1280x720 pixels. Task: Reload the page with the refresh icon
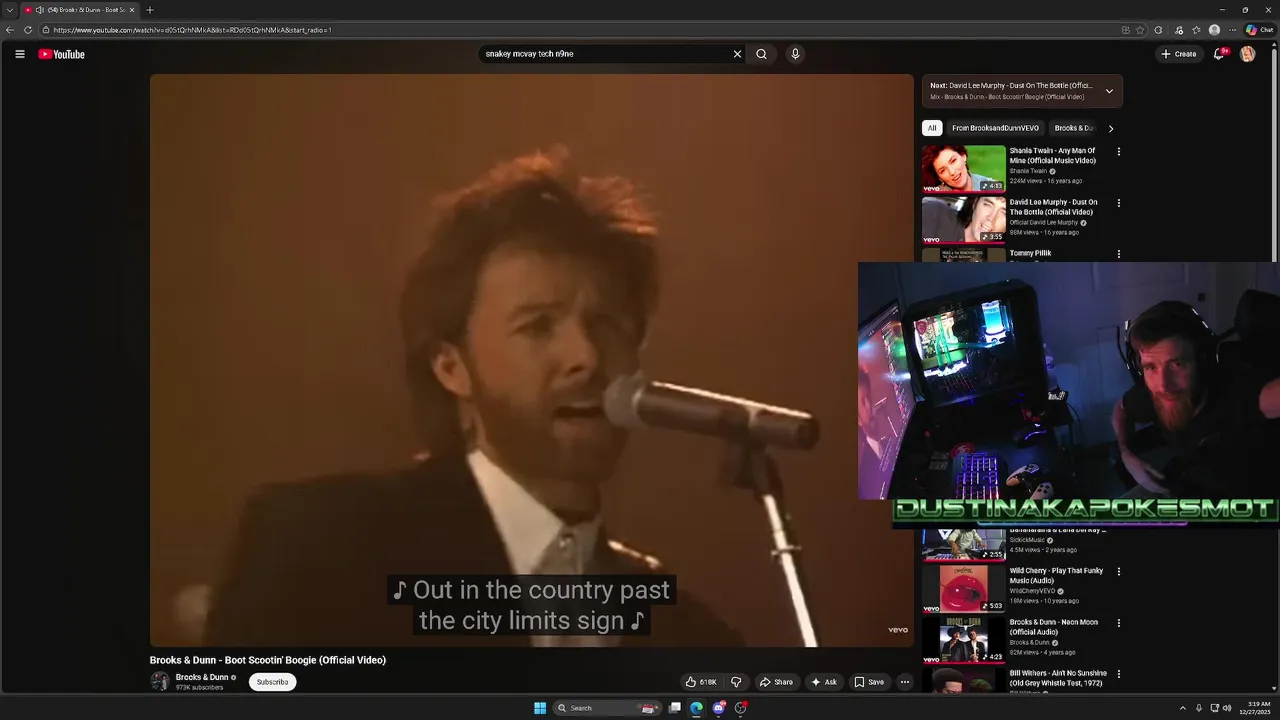click(x=28, y=30)
